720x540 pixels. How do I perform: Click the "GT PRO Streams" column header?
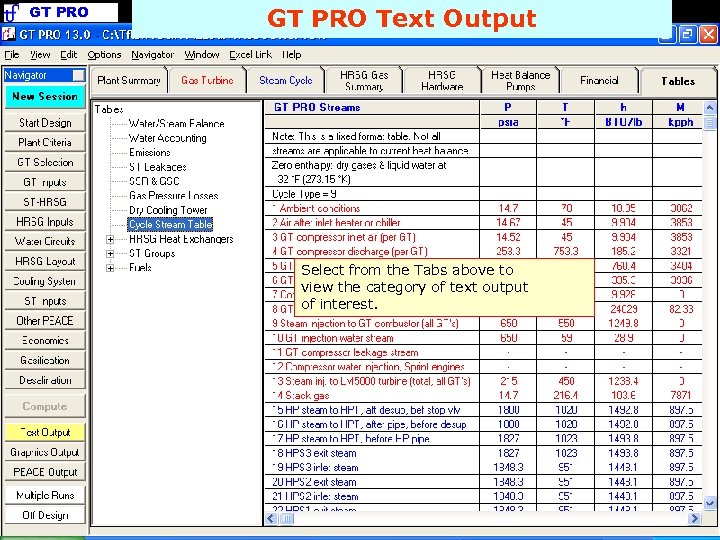[372, 107]
